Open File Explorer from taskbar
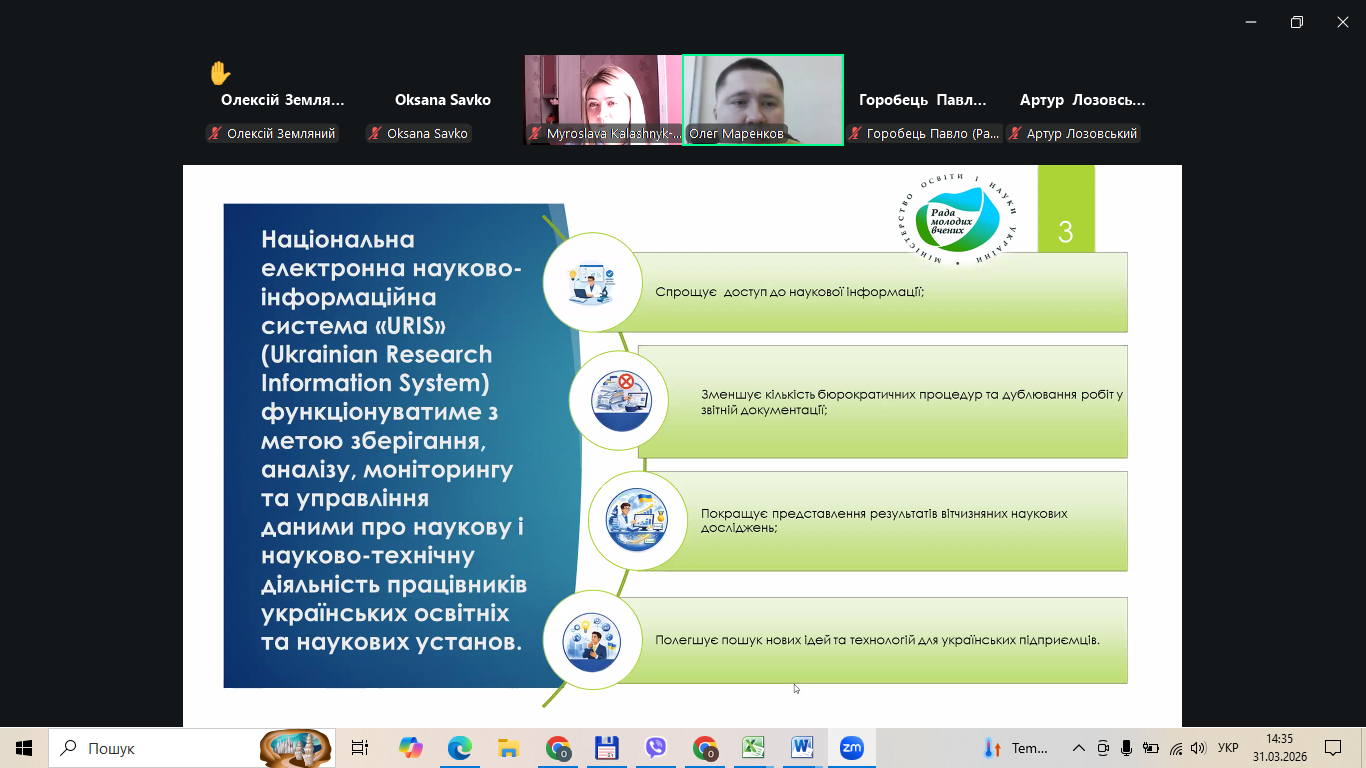Screen dimensions: 1366x768 coord(508,748)
